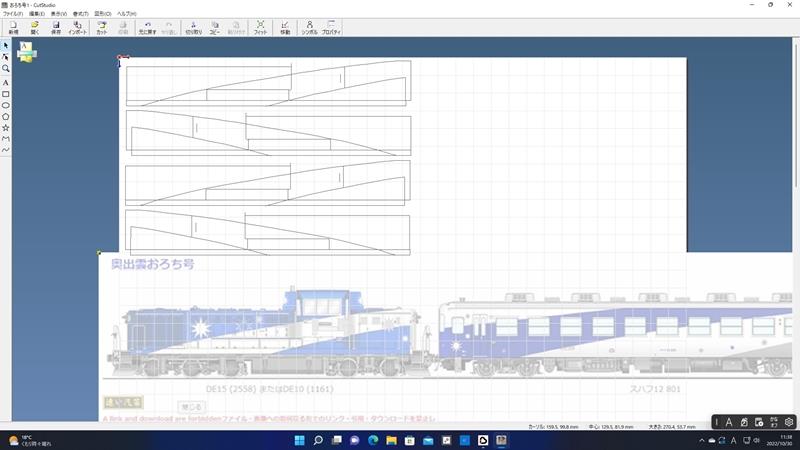
Task: Select the polyline drawing tool
Action: 6,139
